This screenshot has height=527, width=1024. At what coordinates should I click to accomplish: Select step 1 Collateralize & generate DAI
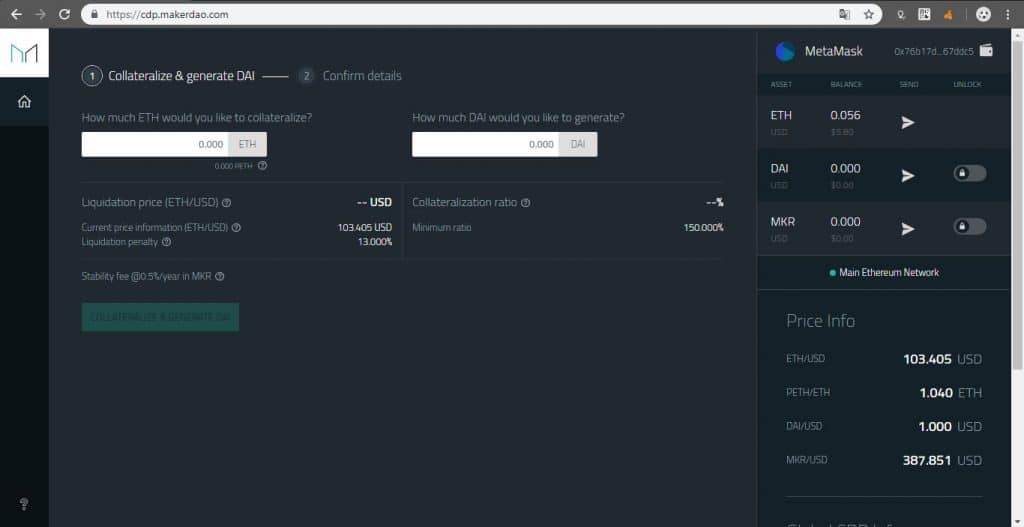(x=168, y=76)
